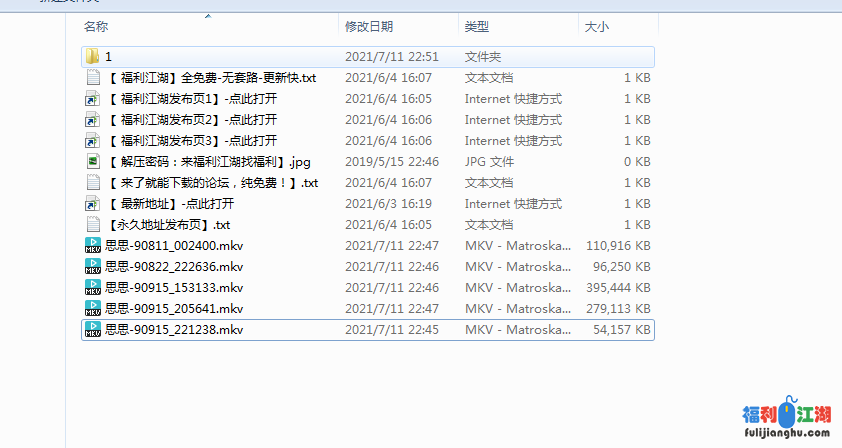The width and height of the screenshot is (842, 448).
Task: Select the text file icon for 永久地址发布页
Action: tap(92, 225)
